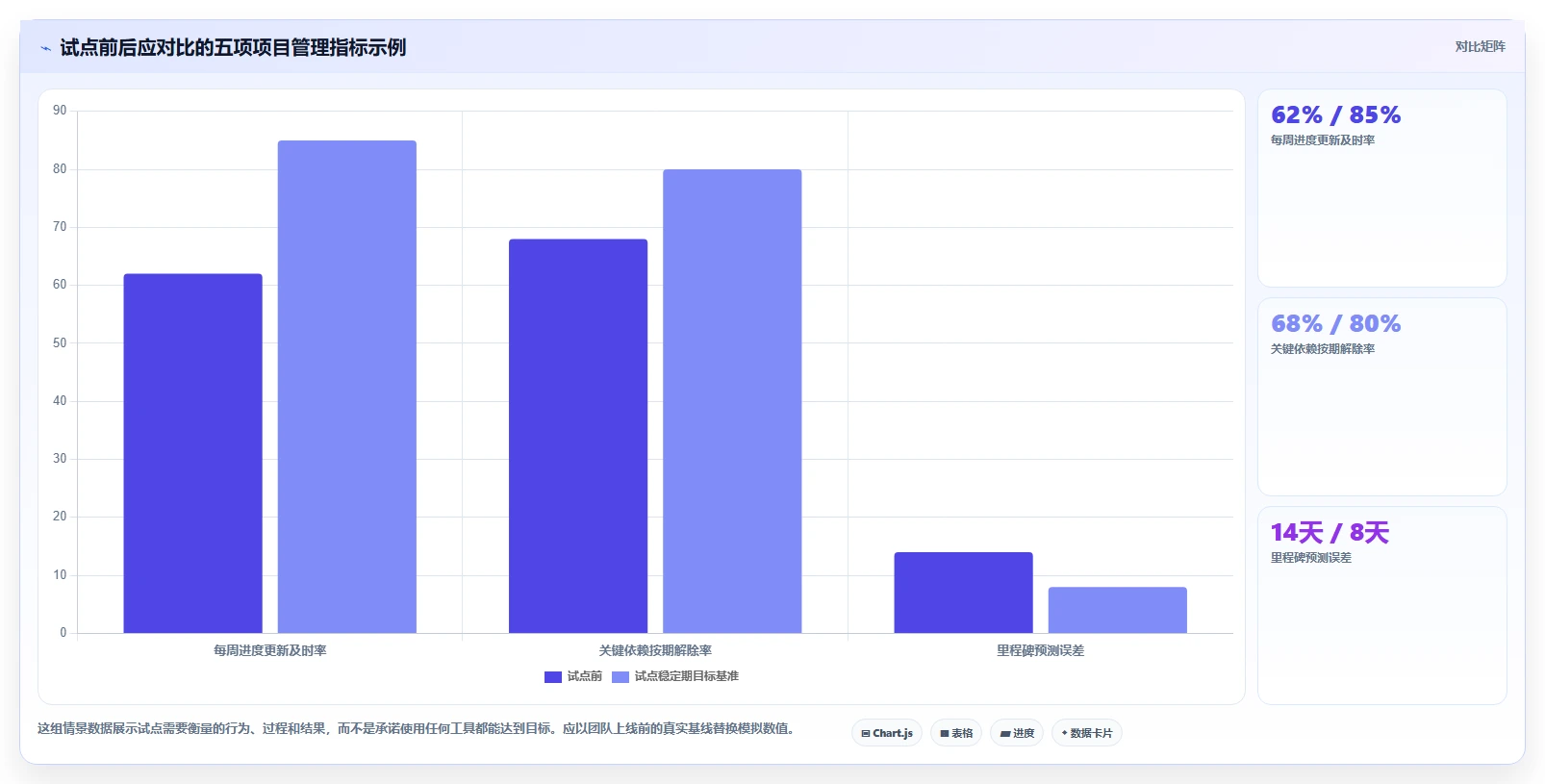Click x-axis label 关键依赖按期解除率

pos(655,650)
